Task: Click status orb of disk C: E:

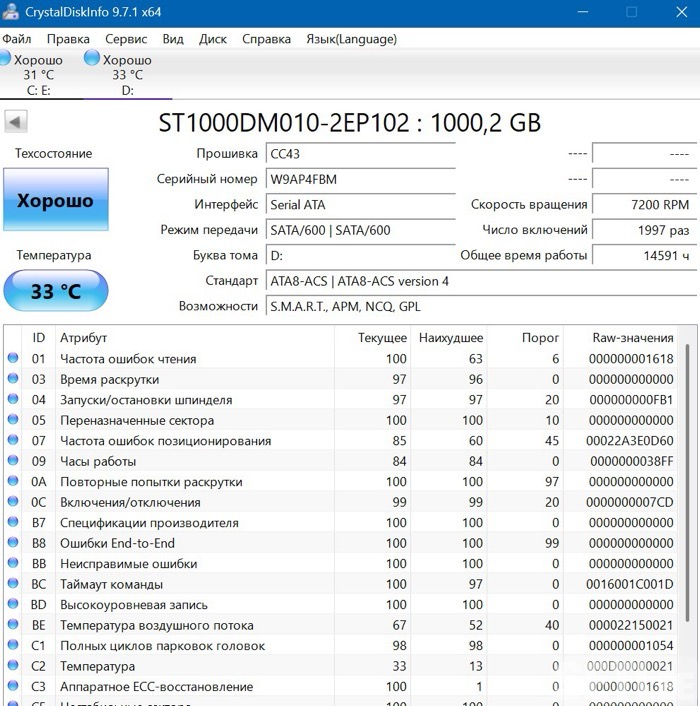Action: tap(4, 58)
